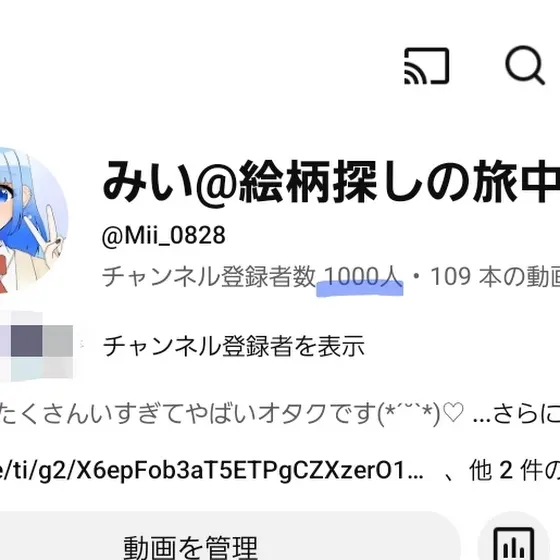Open the channel profile avatar picture

click(31, 220)
